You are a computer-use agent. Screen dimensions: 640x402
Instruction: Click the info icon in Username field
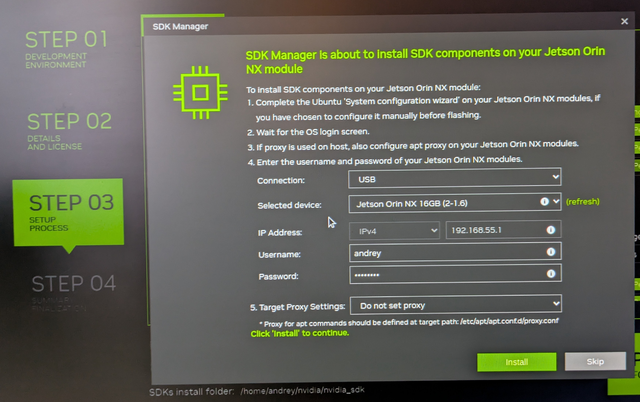[x=551, y=253]
